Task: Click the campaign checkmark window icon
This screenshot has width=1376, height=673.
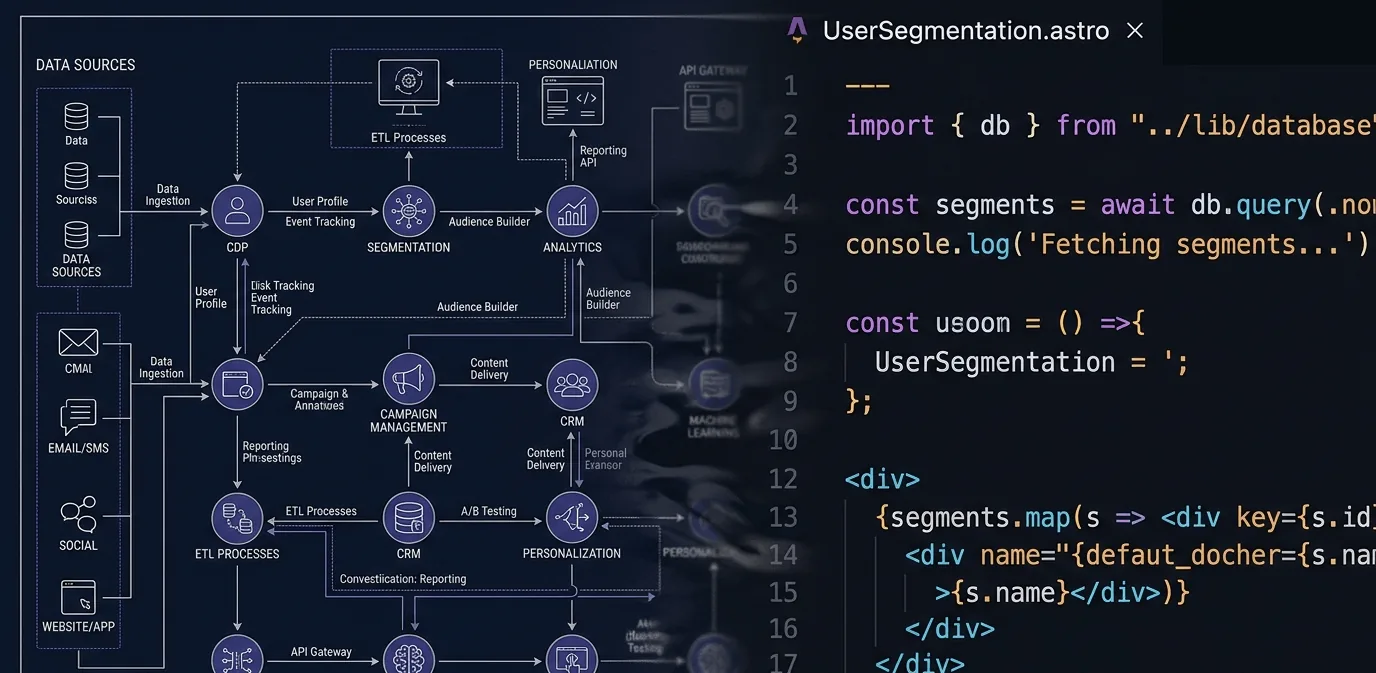Action: 238,384
